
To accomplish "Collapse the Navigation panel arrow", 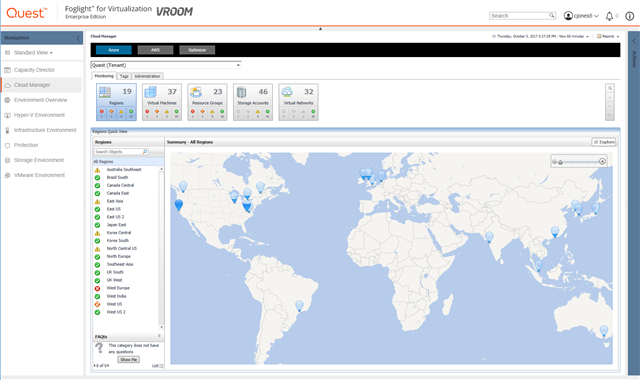I will [x=78, y=38].
